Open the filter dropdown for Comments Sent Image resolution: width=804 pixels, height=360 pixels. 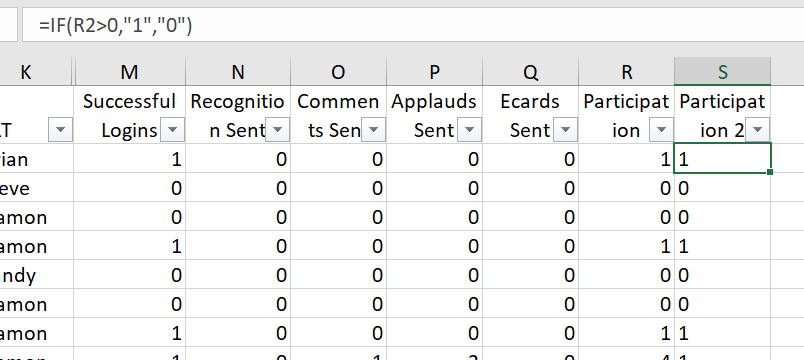pos(373,130)
